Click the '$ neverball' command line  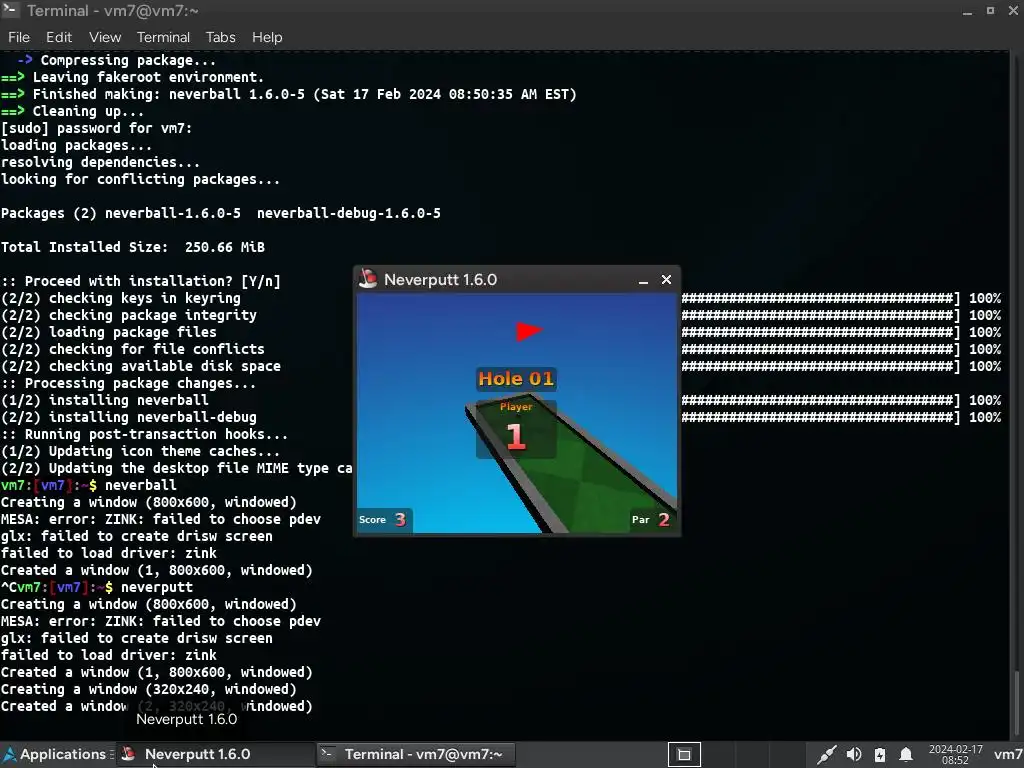point(88,485)
